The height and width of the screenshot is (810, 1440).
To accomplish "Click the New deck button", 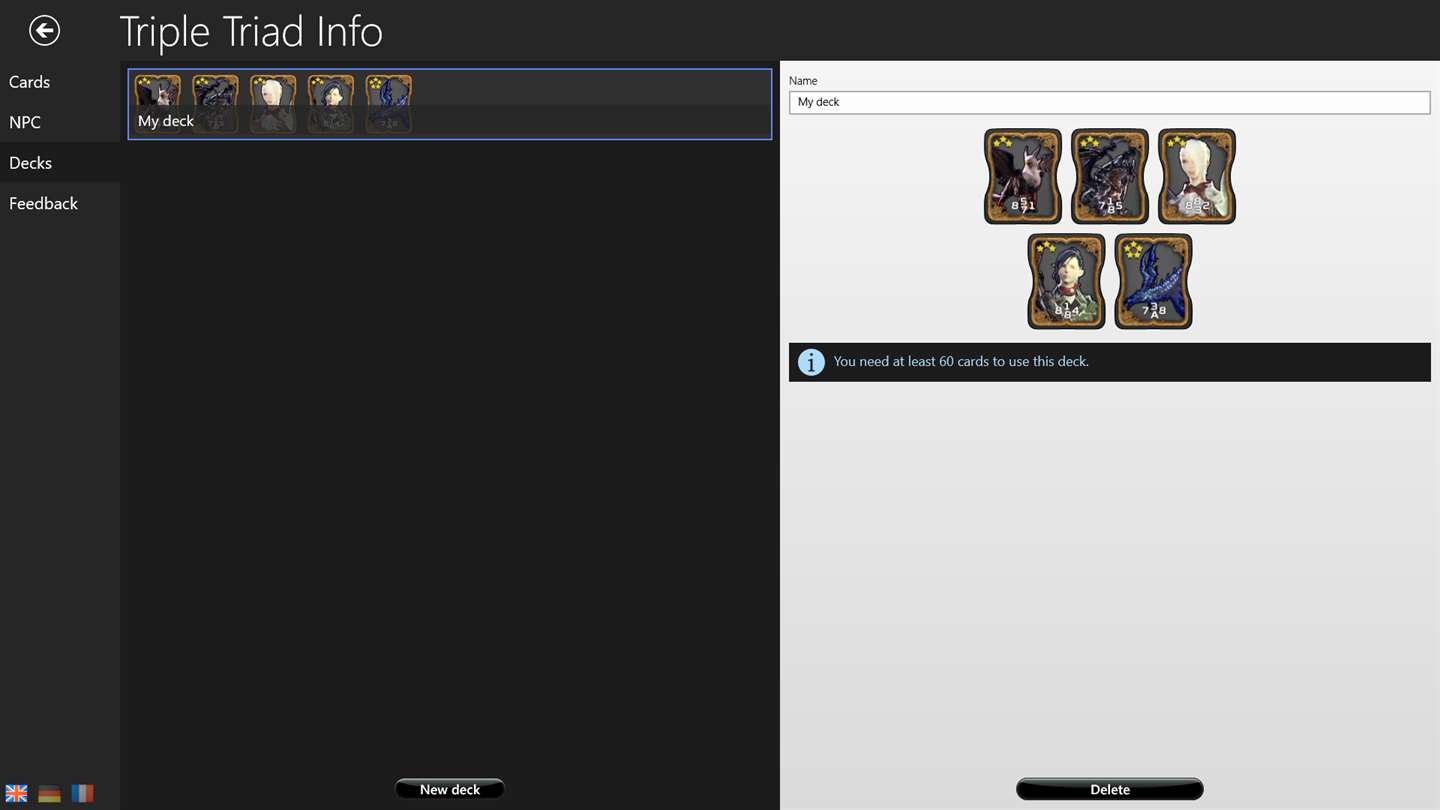I will 450,789.
